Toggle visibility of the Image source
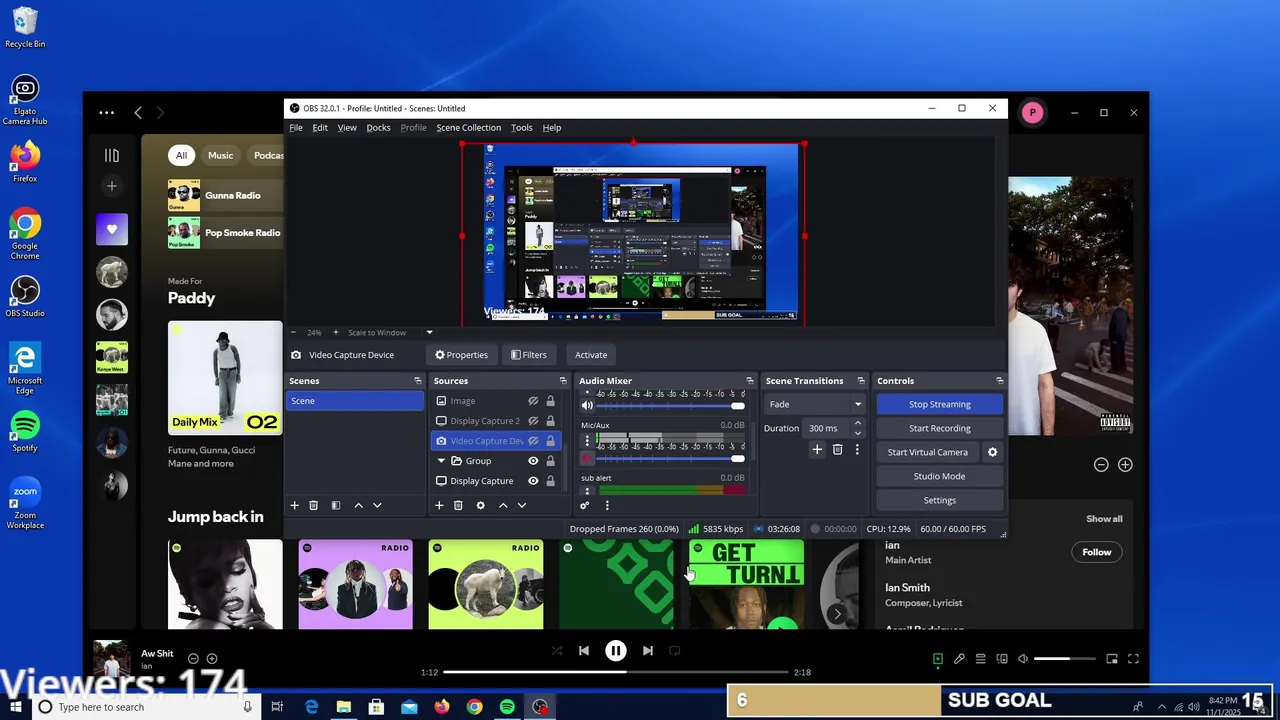The width and height of the screenshot is (1280, 720). (533, 401)
